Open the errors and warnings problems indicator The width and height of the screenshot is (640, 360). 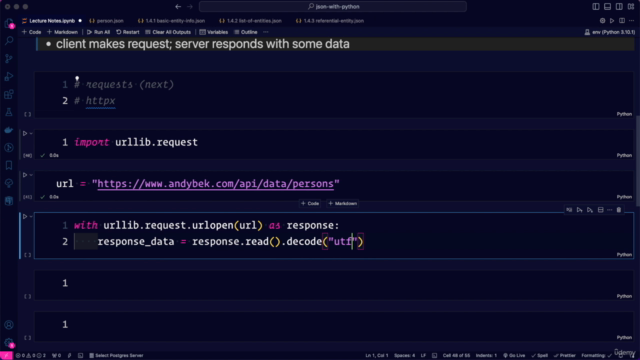31,356
